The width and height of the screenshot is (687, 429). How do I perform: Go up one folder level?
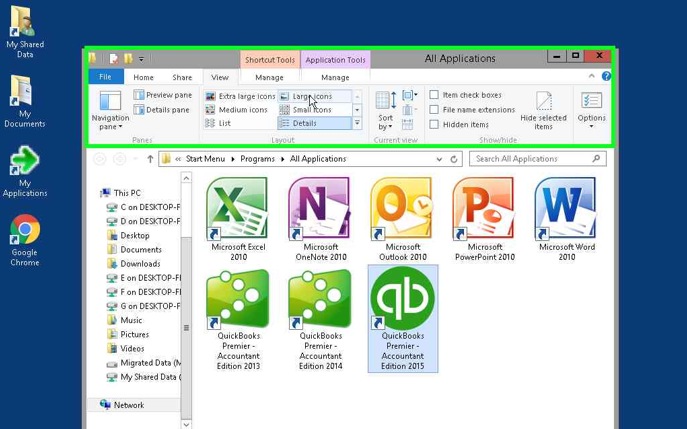click(x=150, y=159)
